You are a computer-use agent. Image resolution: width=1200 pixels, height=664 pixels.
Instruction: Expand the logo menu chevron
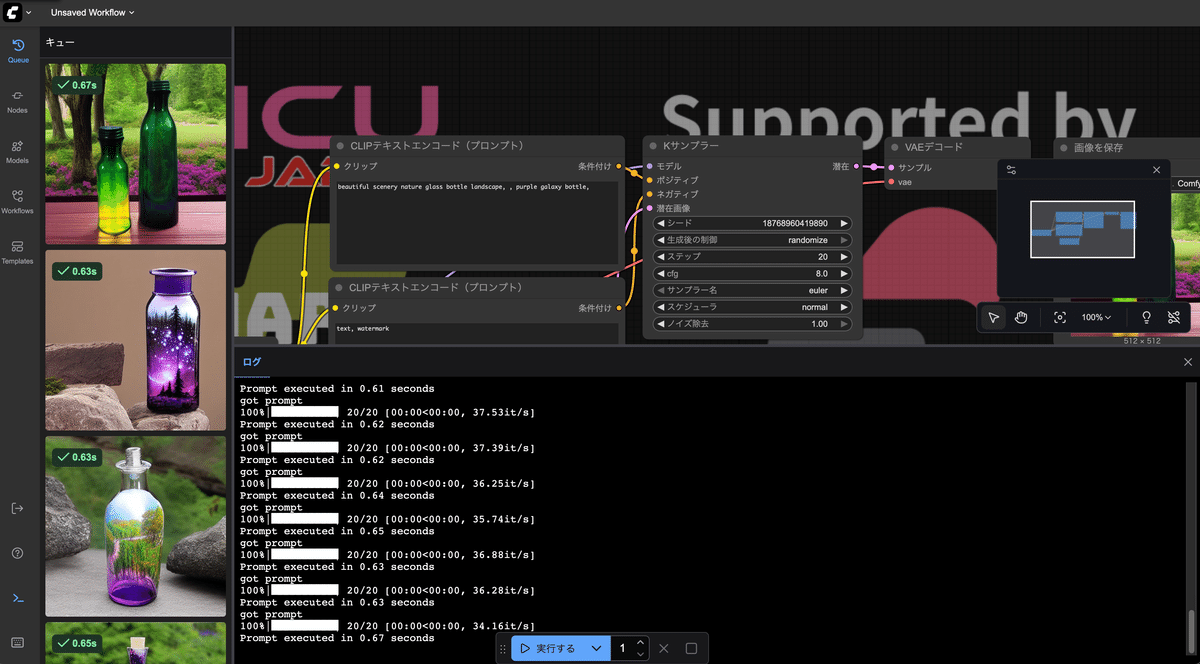(29, 13)
